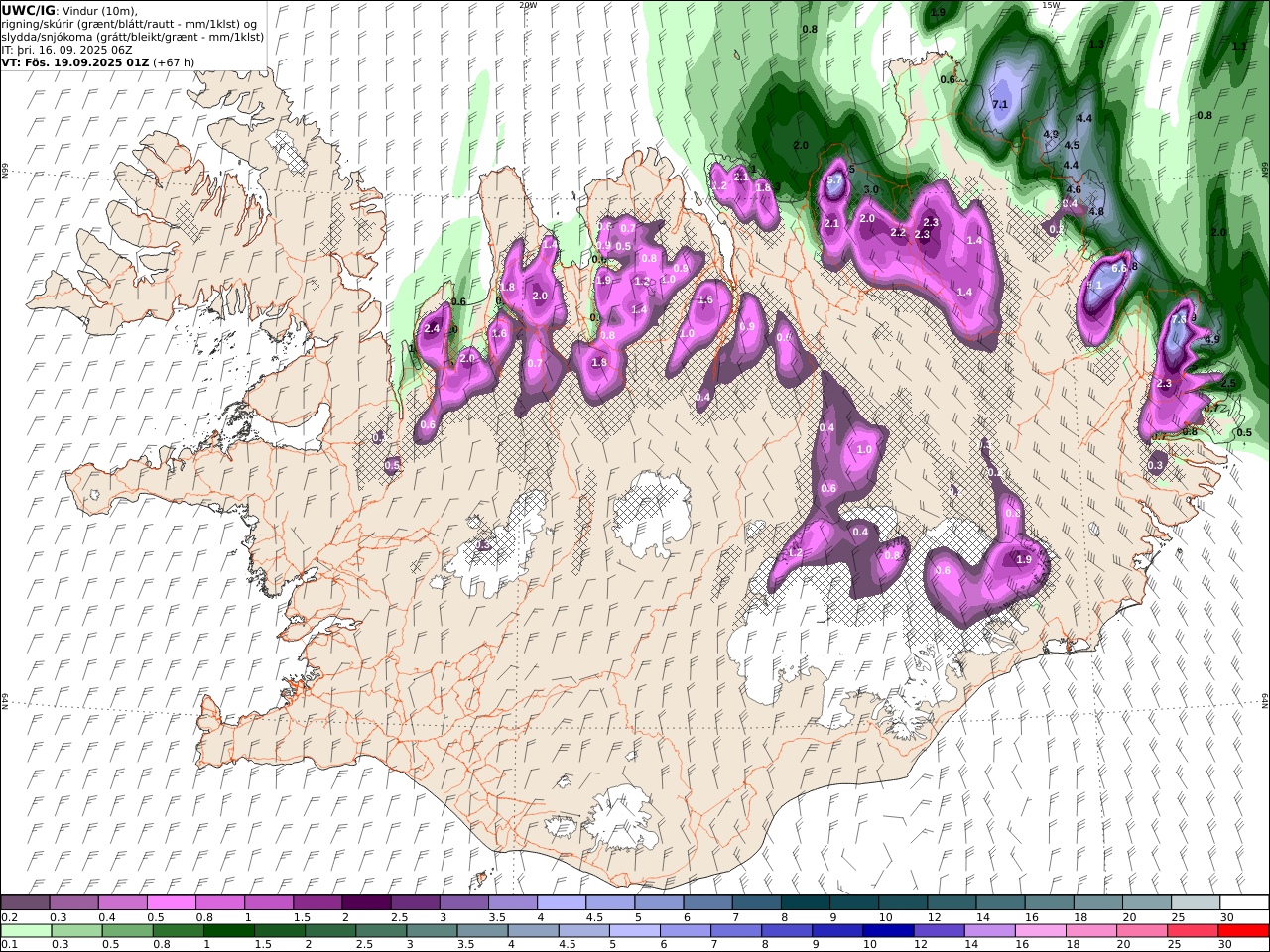Click the 4.5 rain value label
This screenshot has height=952, width=1270.
1072,145
